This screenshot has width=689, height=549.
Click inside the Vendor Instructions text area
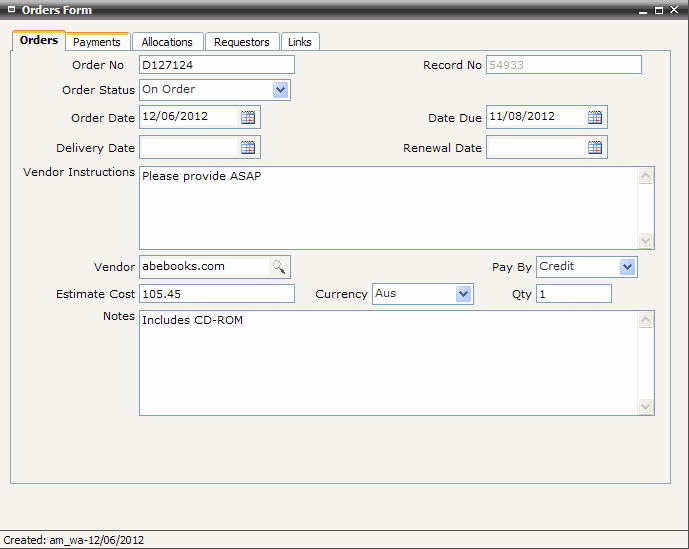tap(387, 208)
